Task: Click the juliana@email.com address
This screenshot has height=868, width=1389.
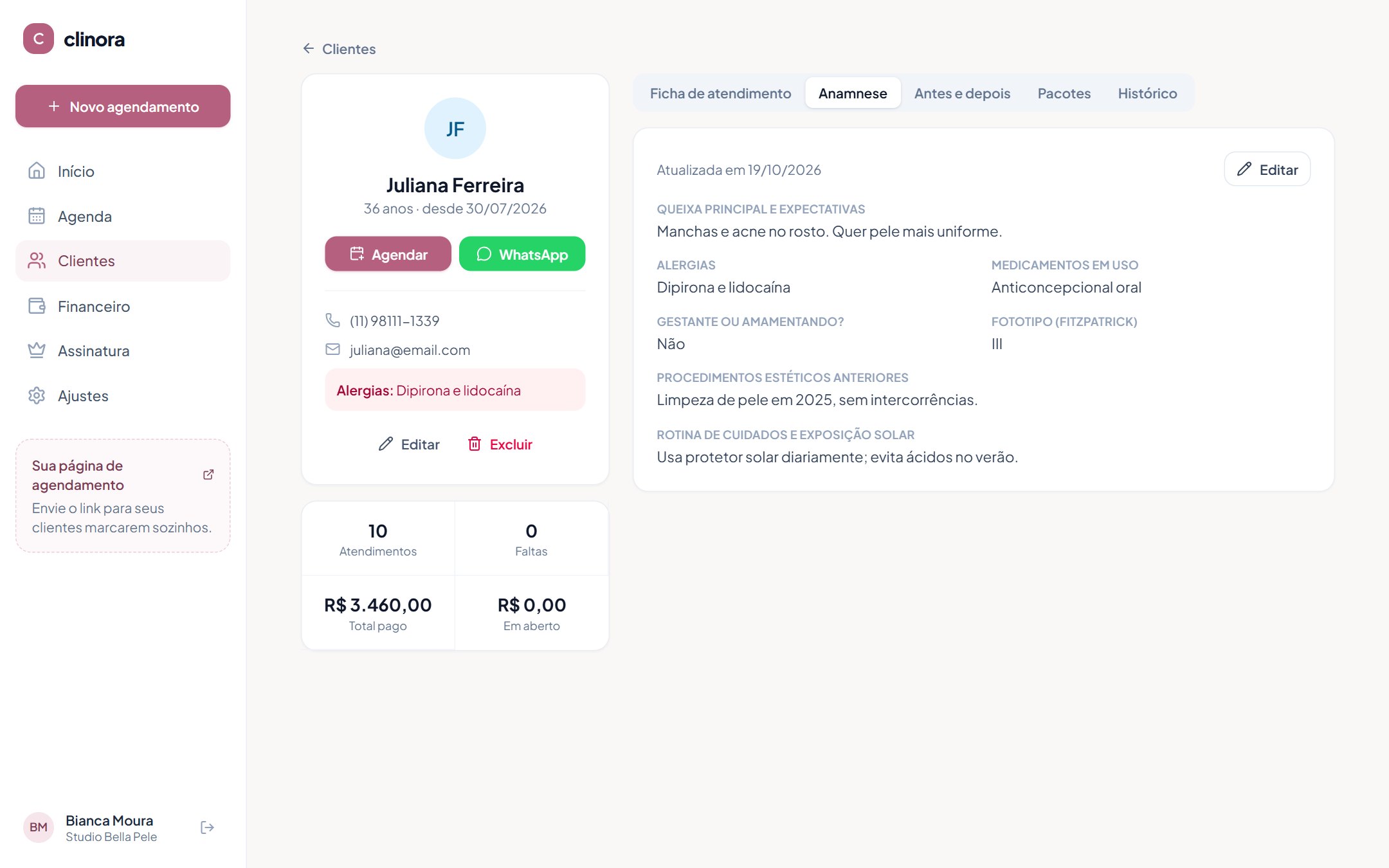Action: pos(410,350)
